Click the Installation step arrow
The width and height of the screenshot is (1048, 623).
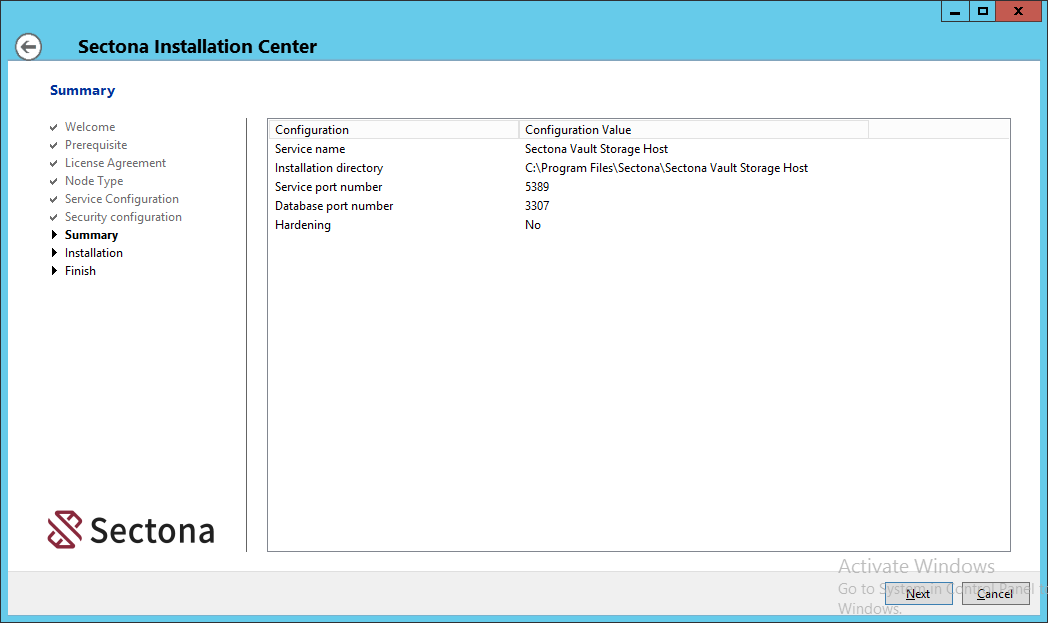pyautogui.click(x=54, y=253)
